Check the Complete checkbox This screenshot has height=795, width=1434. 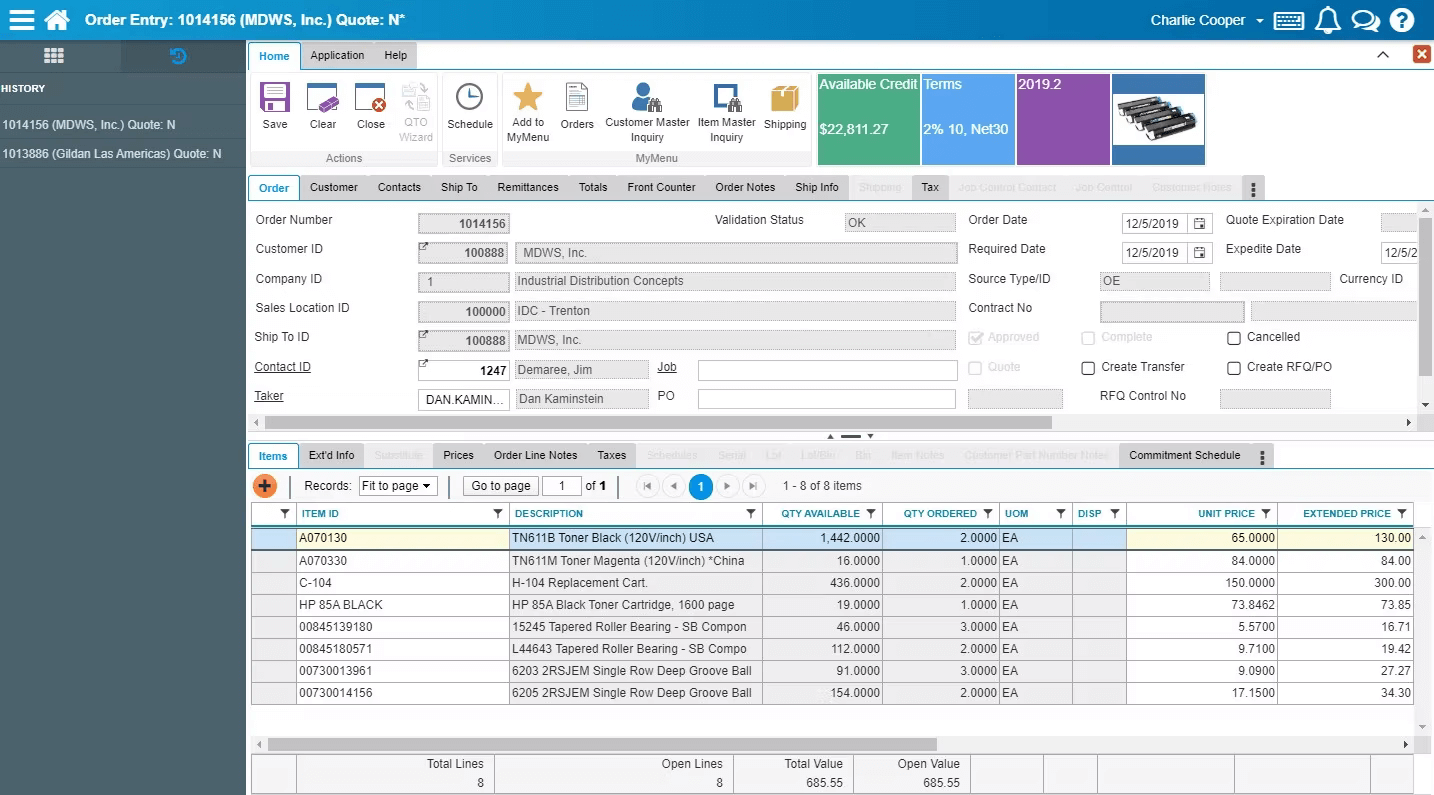point(1089,337)
